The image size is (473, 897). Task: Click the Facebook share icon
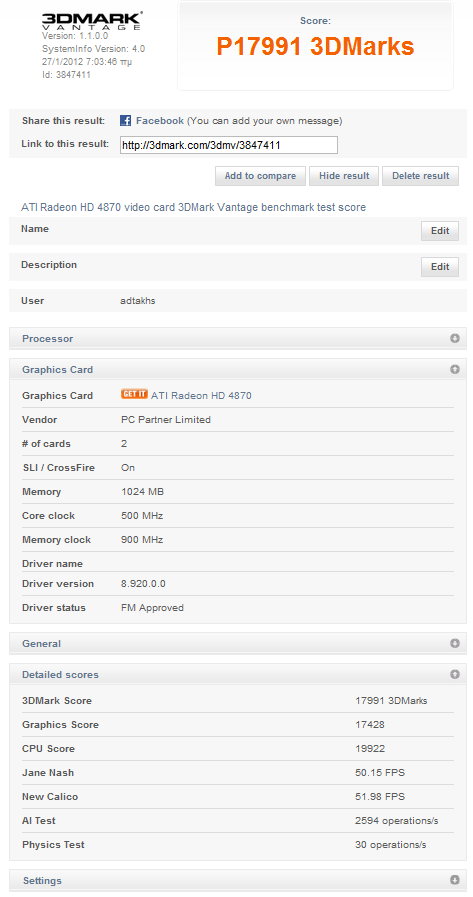coord(126,121)
